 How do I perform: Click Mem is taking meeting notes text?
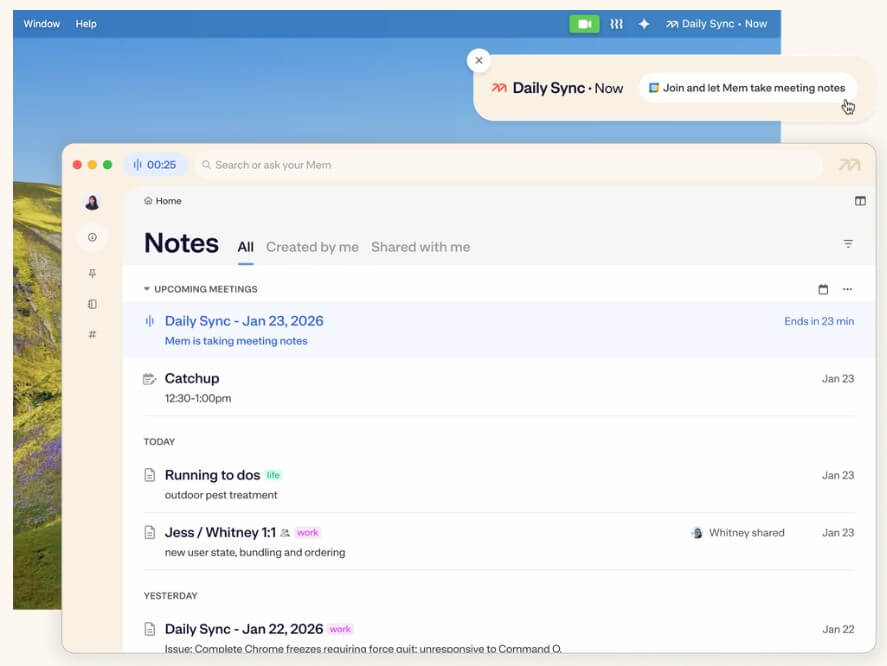236,341
